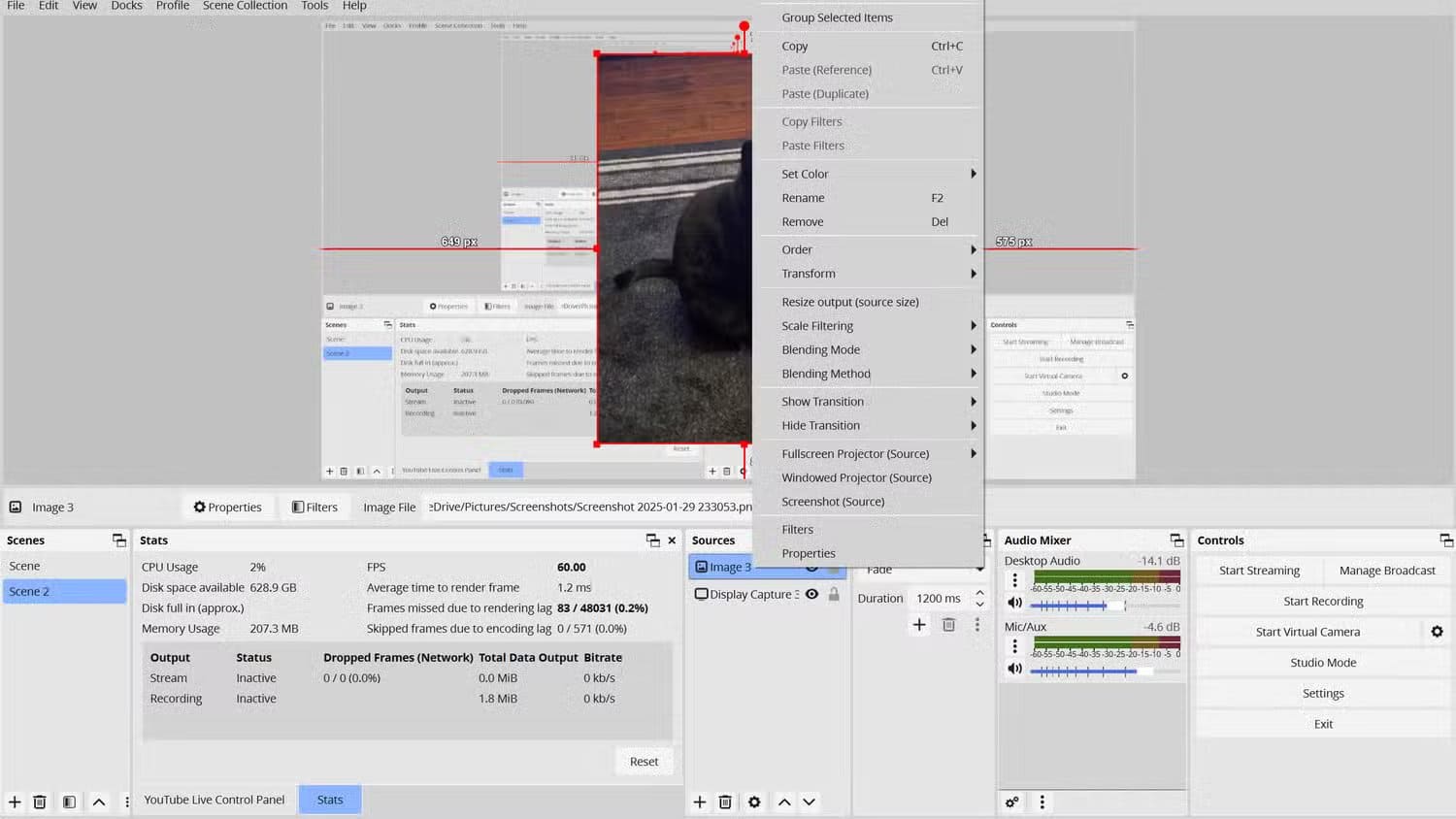
Task: Open Mic/Aux options three-dot menu
Action: (x=1015, y=645)
